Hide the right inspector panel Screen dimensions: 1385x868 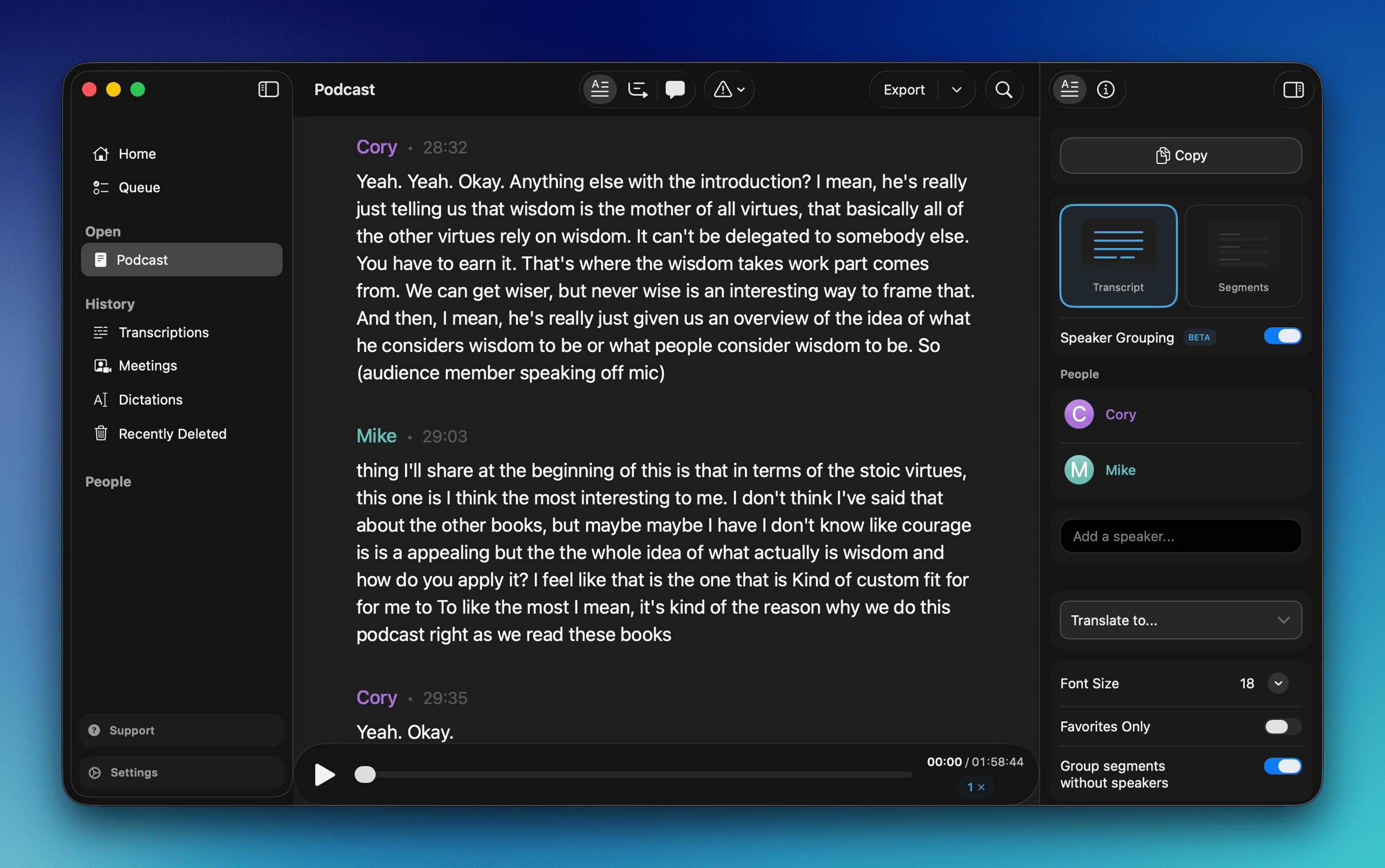pyautogui.click(x=1293, y=89)
